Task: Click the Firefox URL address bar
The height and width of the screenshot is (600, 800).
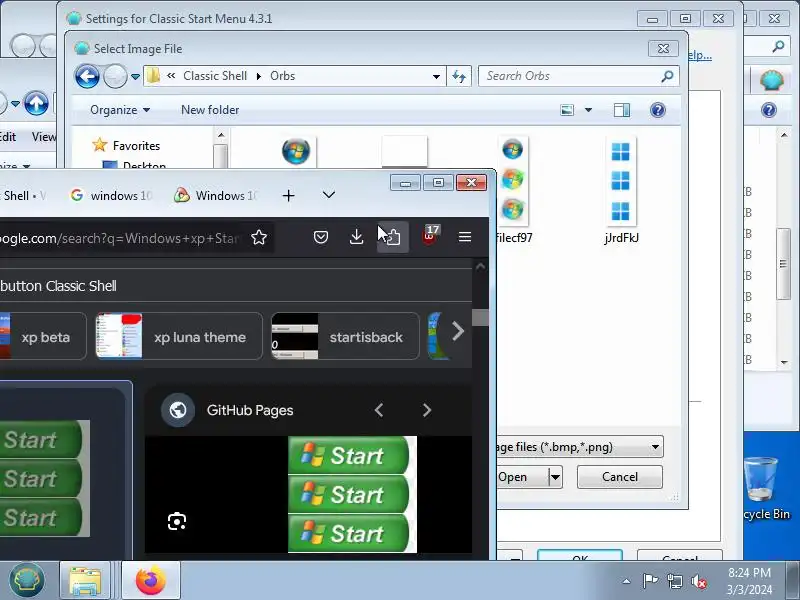Action: 120,238
